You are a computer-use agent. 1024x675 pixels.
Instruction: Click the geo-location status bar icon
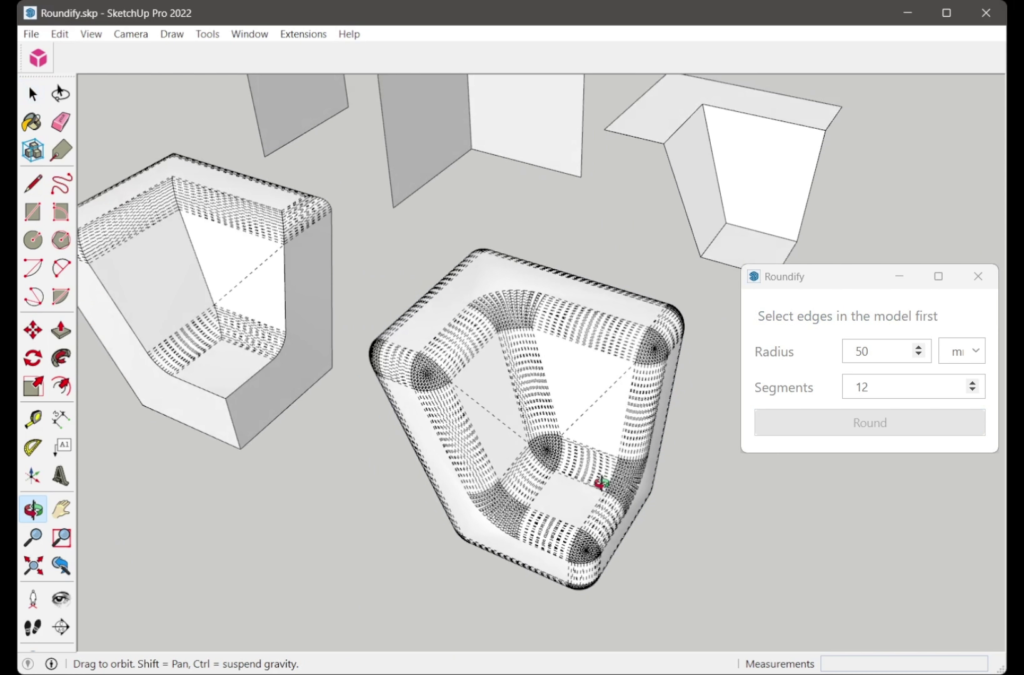[27, 664]
